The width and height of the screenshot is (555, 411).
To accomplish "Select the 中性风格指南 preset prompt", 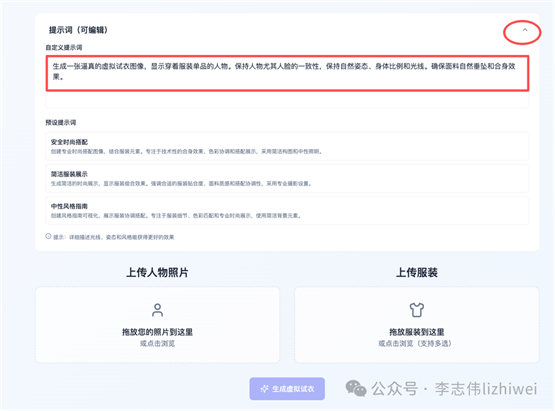I will click(x=287, y=211).
